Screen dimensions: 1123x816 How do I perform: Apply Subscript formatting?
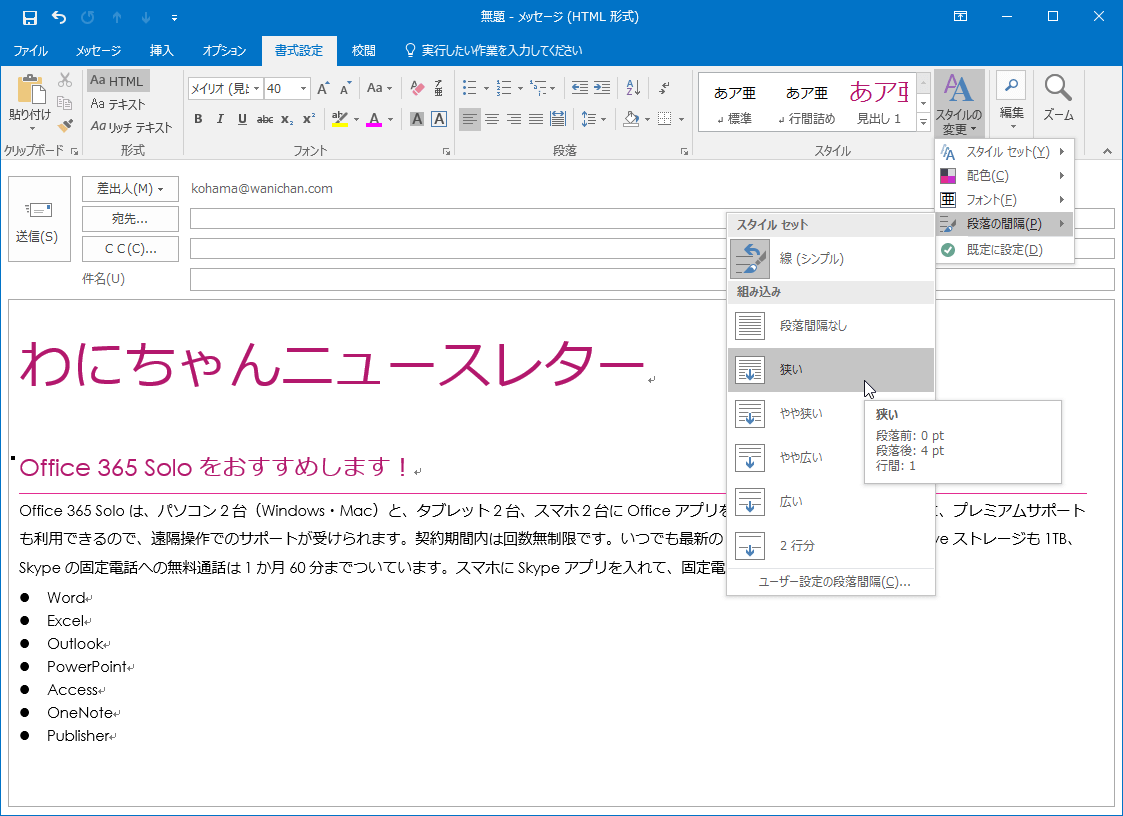286,119
